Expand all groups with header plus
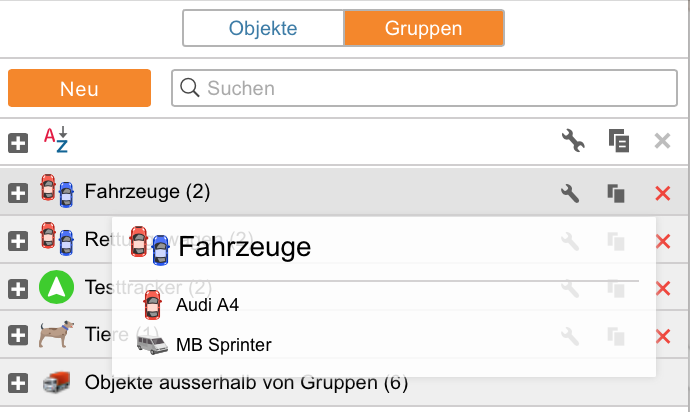 [18, 143]
